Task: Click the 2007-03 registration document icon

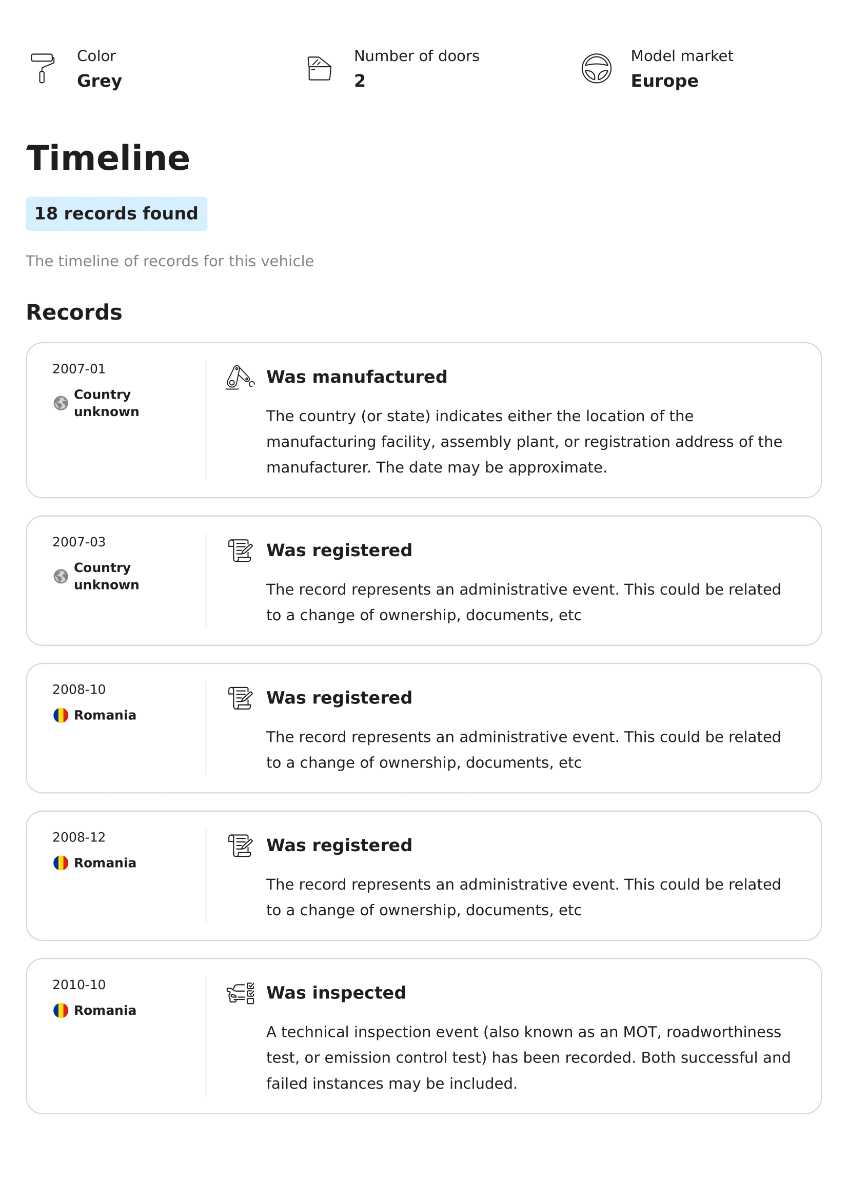Action: [x=240, y=550]
